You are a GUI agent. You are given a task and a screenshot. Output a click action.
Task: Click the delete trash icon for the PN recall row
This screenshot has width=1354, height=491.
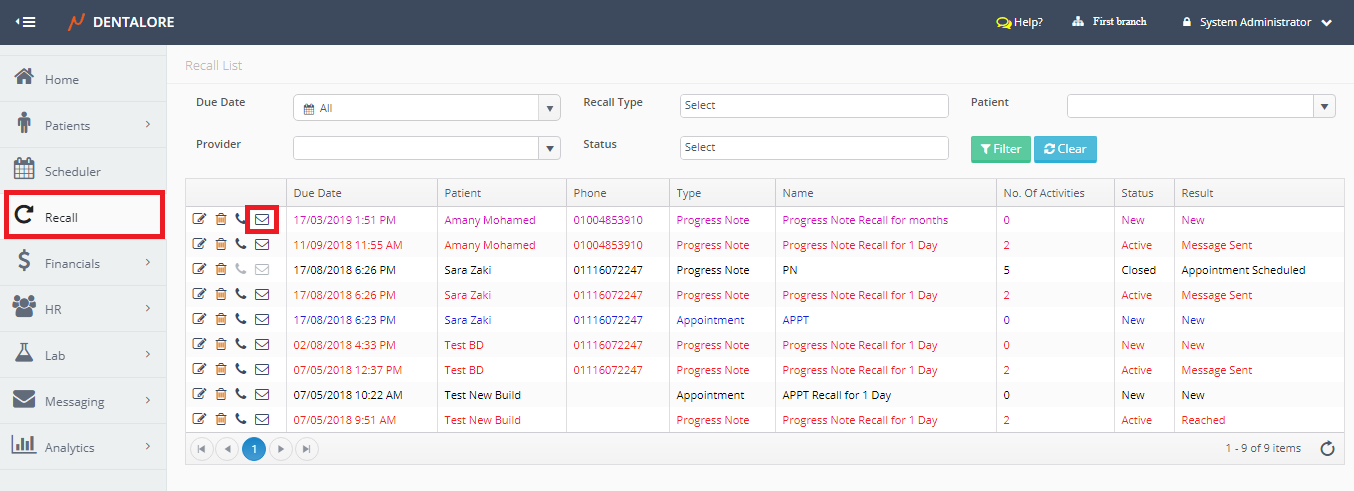tap(221, 270)
